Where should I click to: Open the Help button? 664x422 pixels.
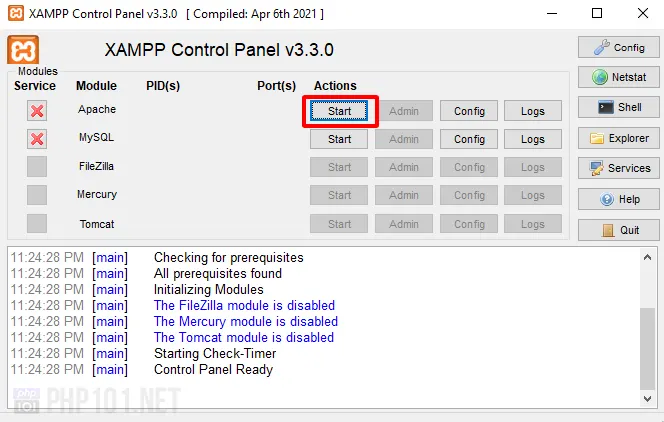coord(619,199)
